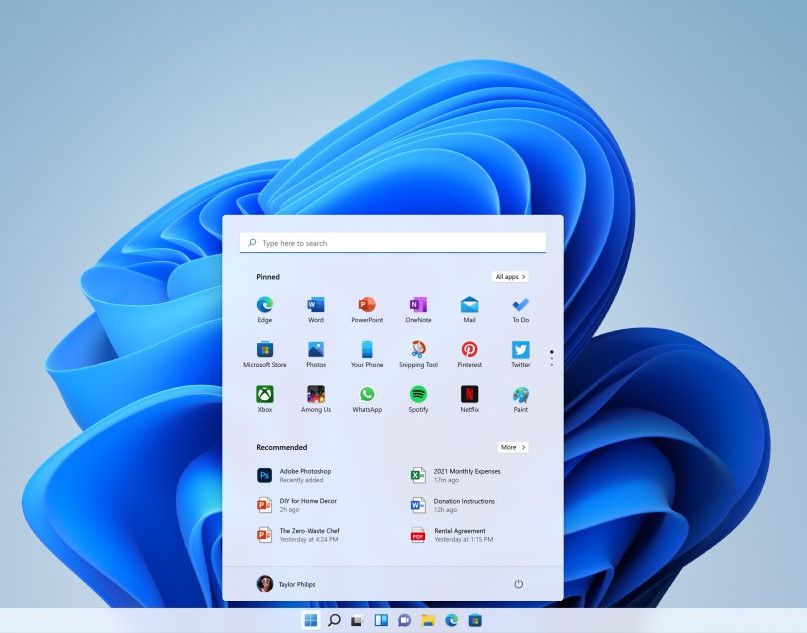807x633 pixels.
Task: Switch to Edge on the taskbar
Action: pos(451,620)
